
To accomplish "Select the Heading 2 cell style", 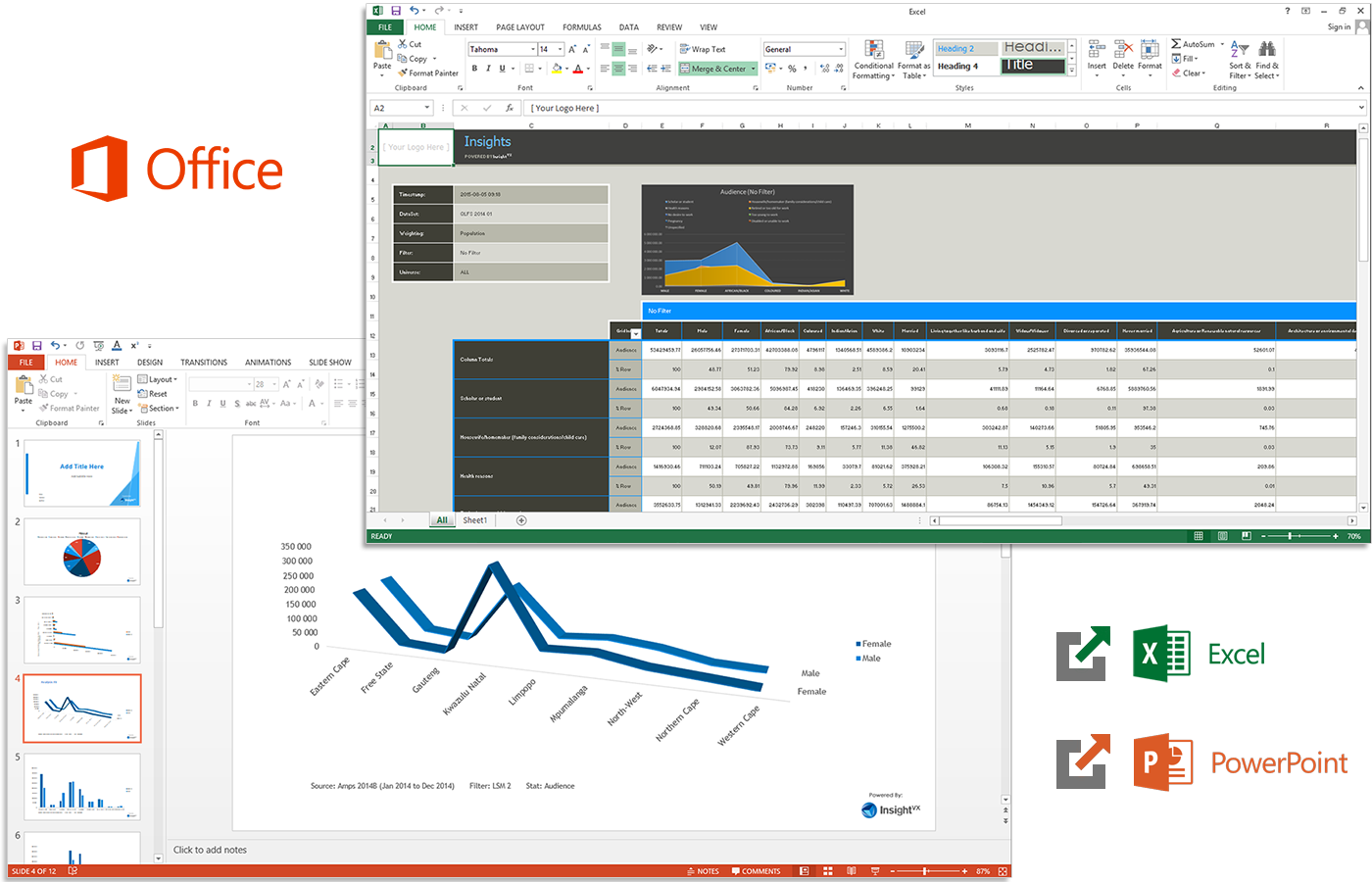I will tap(966, 49).
